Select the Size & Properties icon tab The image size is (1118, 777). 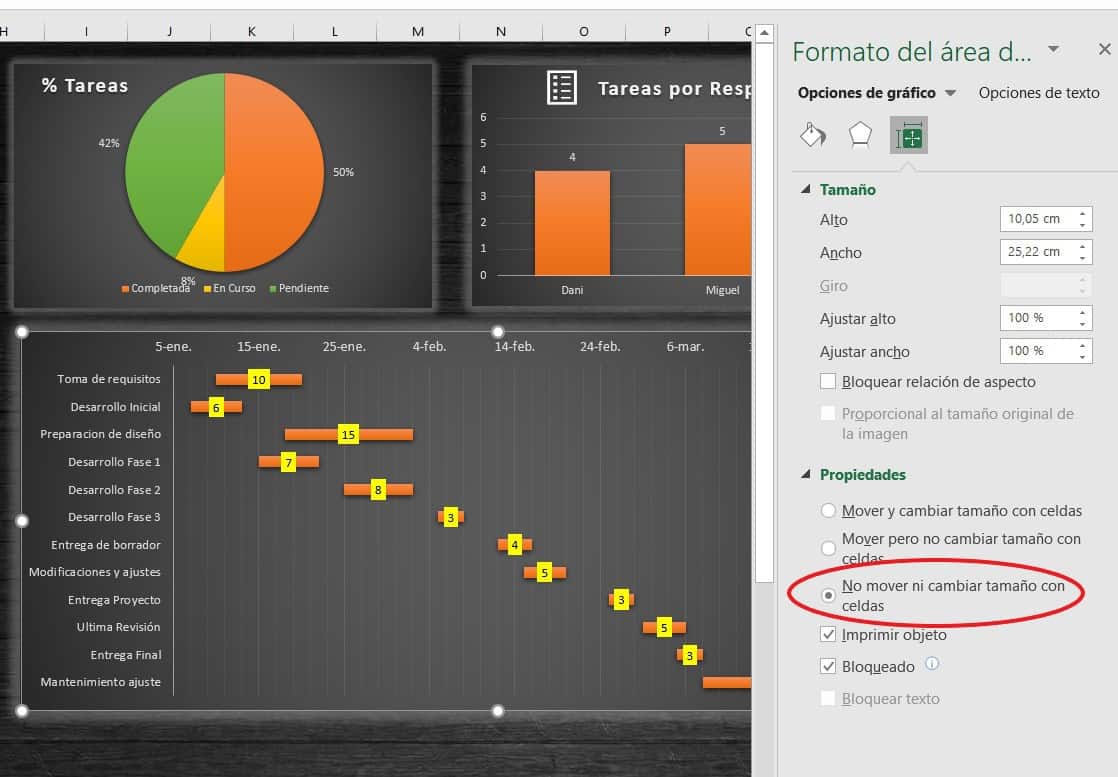[x=908, y=135]
